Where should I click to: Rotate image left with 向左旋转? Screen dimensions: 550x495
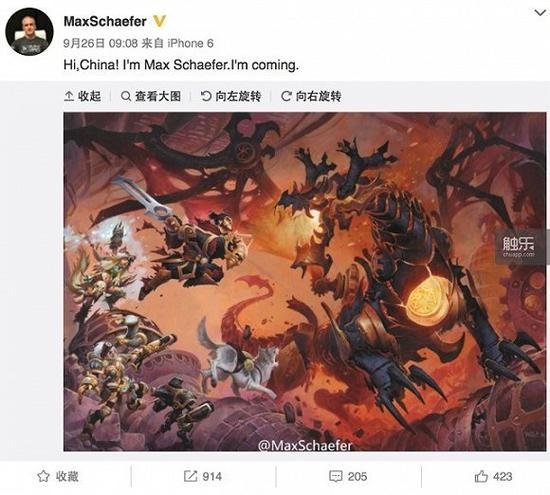point(231,96)
